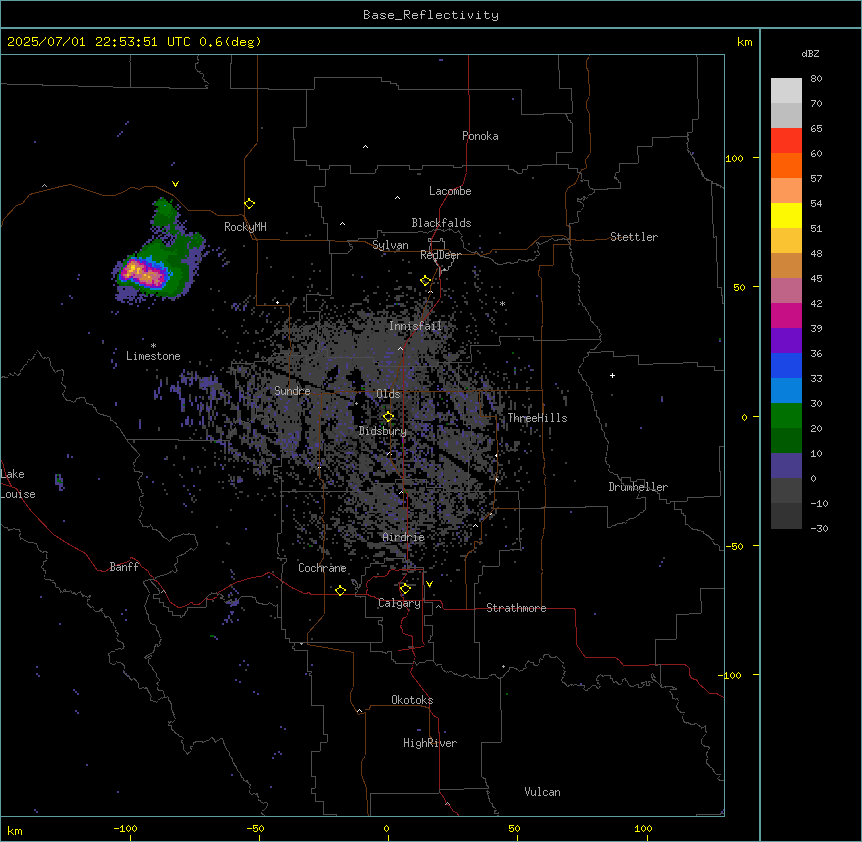862x842 pixels.
Task: Click the Stettler town label
Action: [634, 237]
